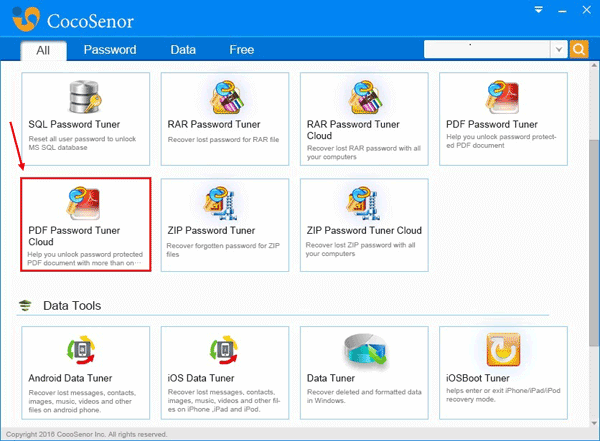600x441 pixels.
Task: Click the vertical scrollbar thumb
Action: pos(594,243)
